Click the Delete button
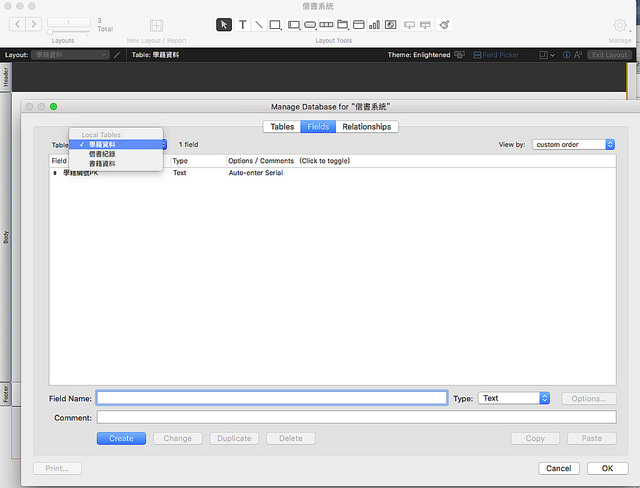Viewport: 640px width, 488px height. [291, 439]
